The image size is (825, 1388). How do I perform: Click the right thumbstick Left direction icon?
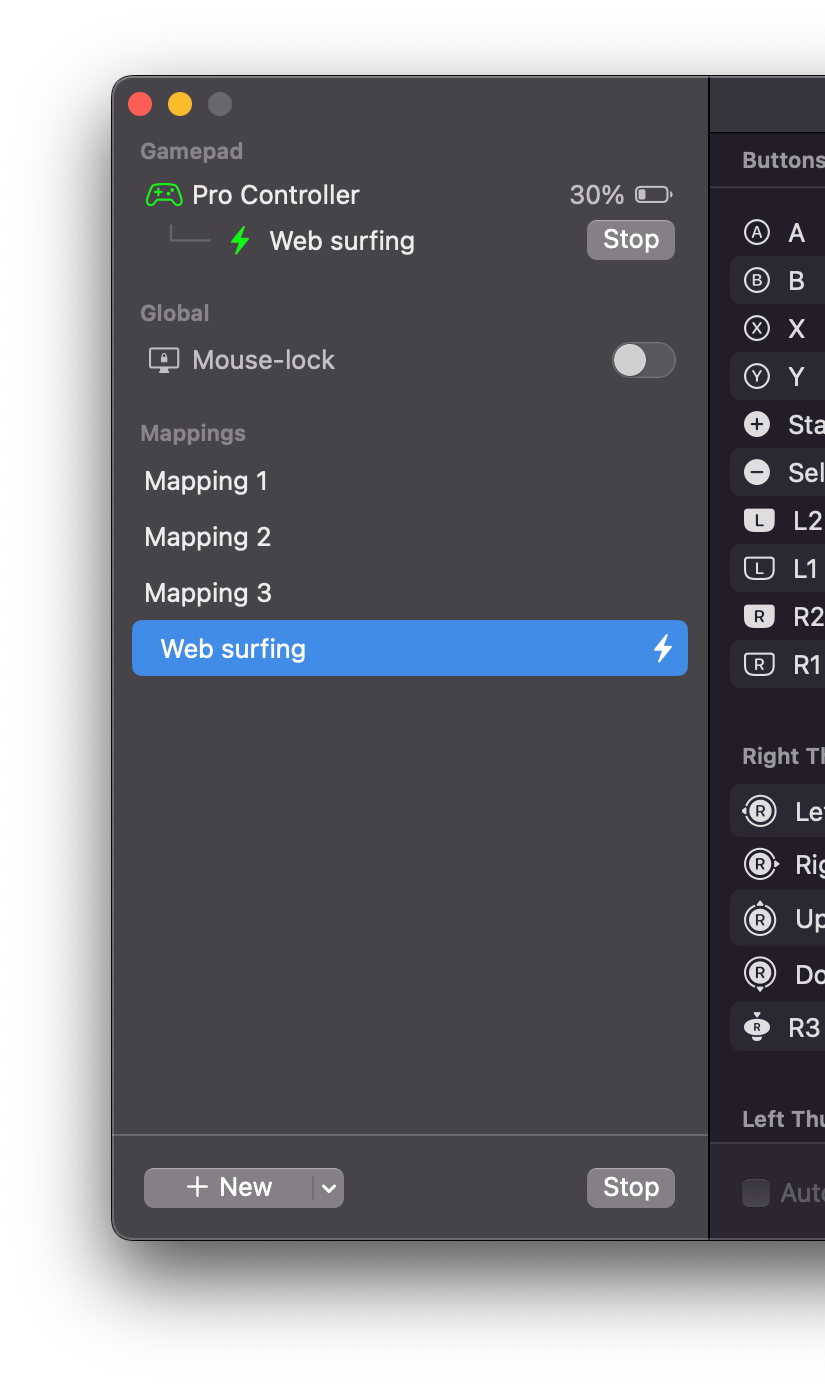759,811
